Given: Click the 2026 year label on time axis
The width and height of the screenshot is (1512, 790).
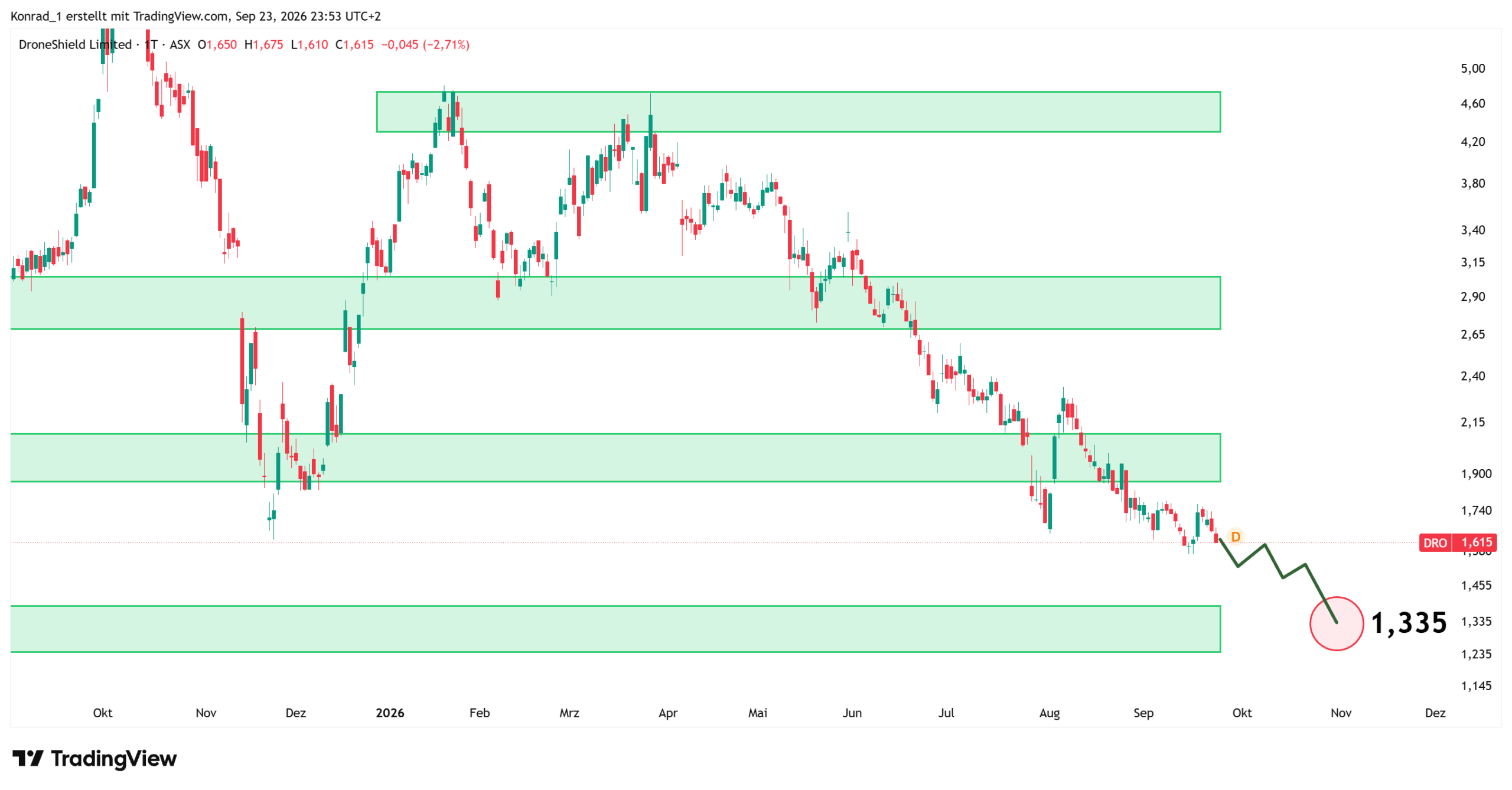Looking at the screenshot, I should [x=390, y=713].
